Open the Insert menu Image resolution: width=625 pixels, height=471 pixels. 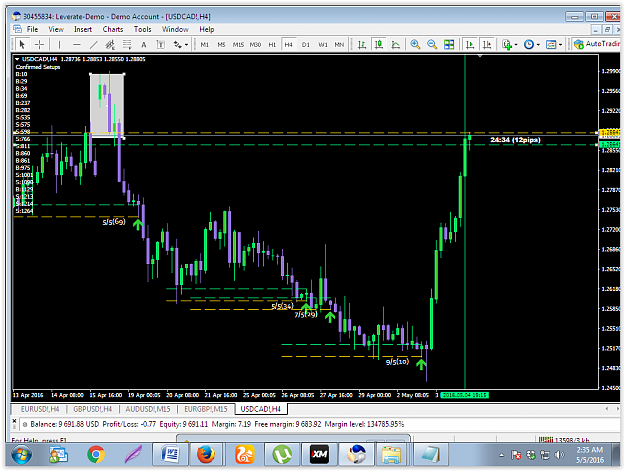[83, 29]
